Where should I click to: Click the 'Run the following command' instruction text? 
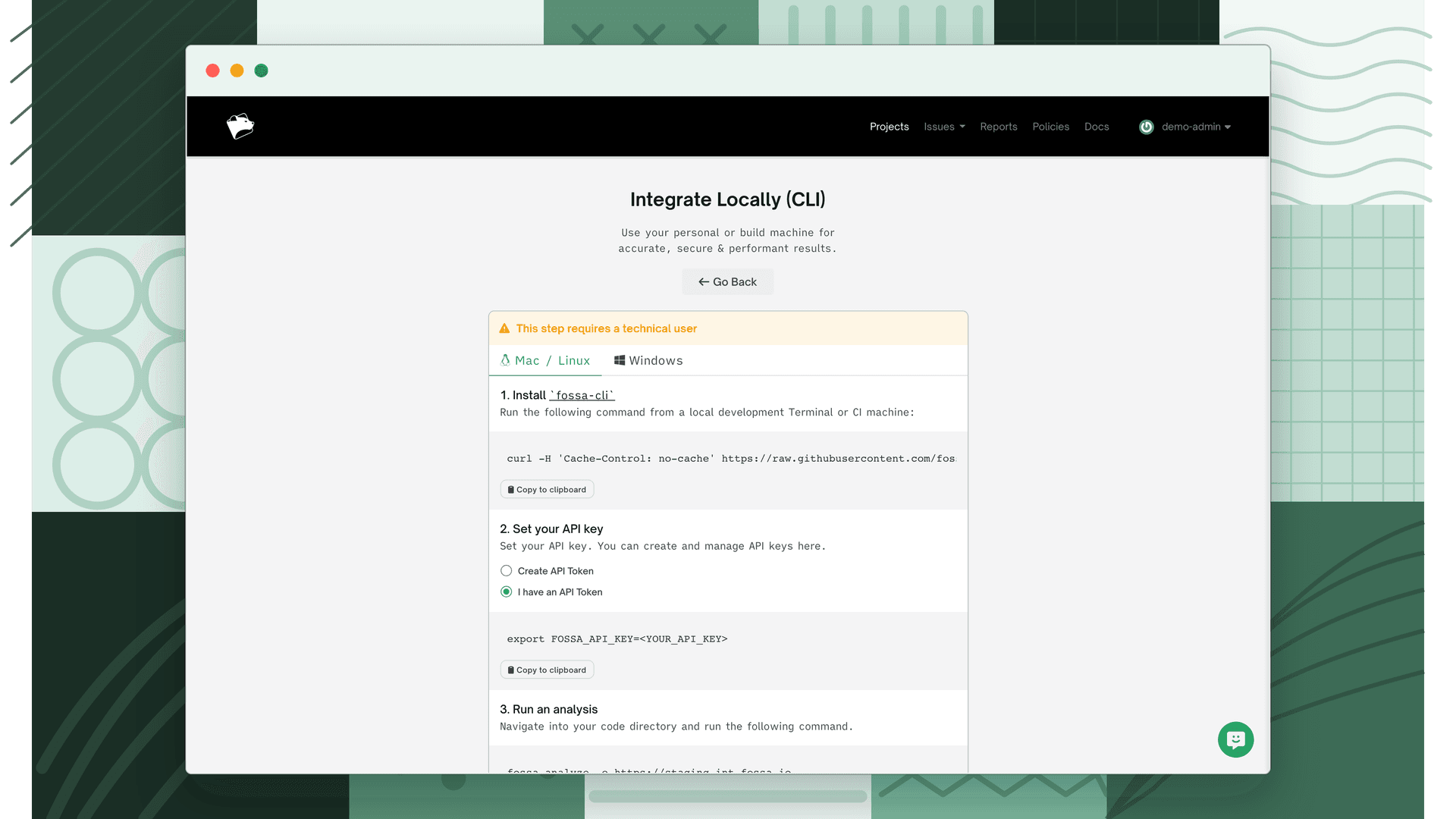coord(707,413)
